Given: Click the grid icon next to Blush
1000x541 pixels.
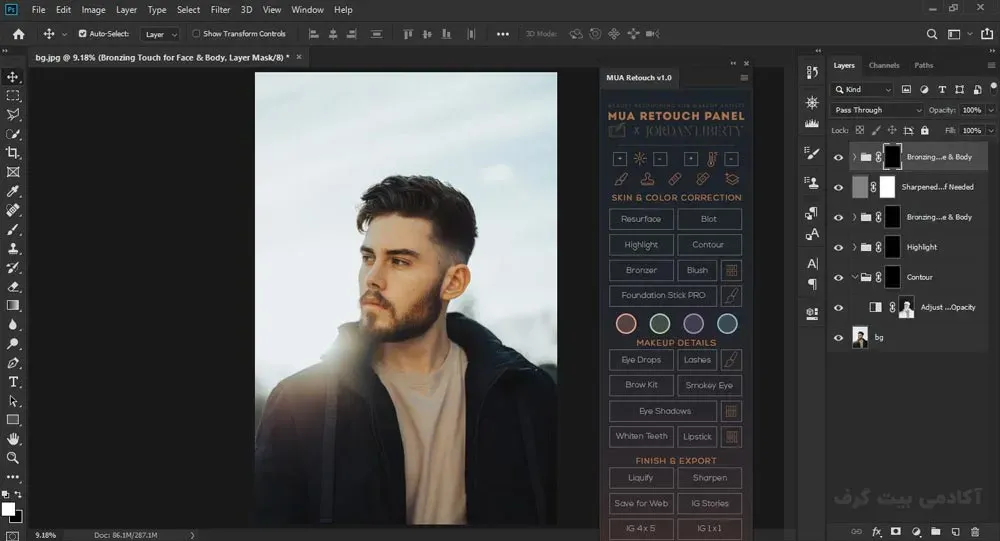Looking at the screenshot, I should [732, 270].
